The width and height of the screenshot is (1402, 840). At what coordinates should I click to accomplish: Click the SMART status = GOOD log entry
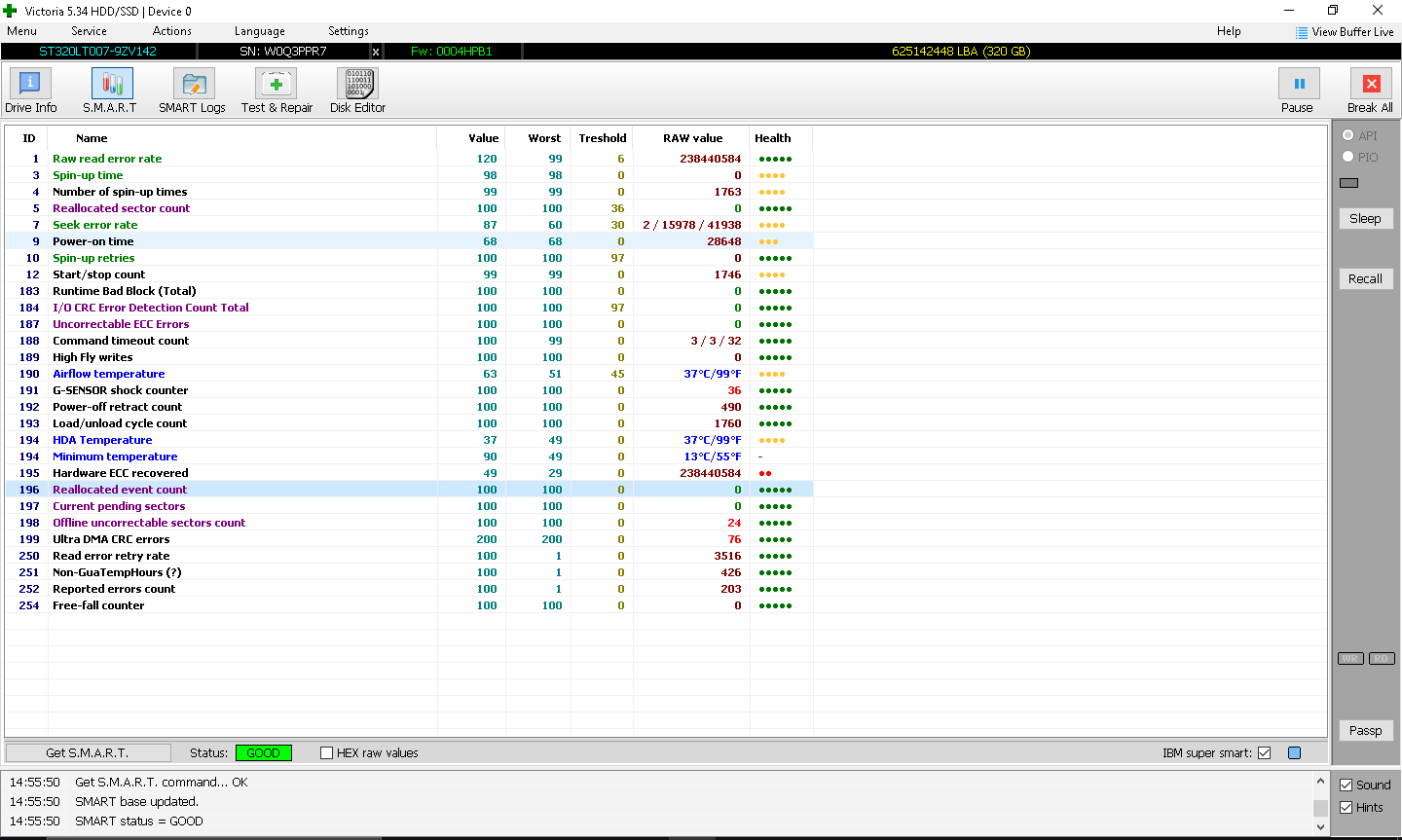point(139,822)
